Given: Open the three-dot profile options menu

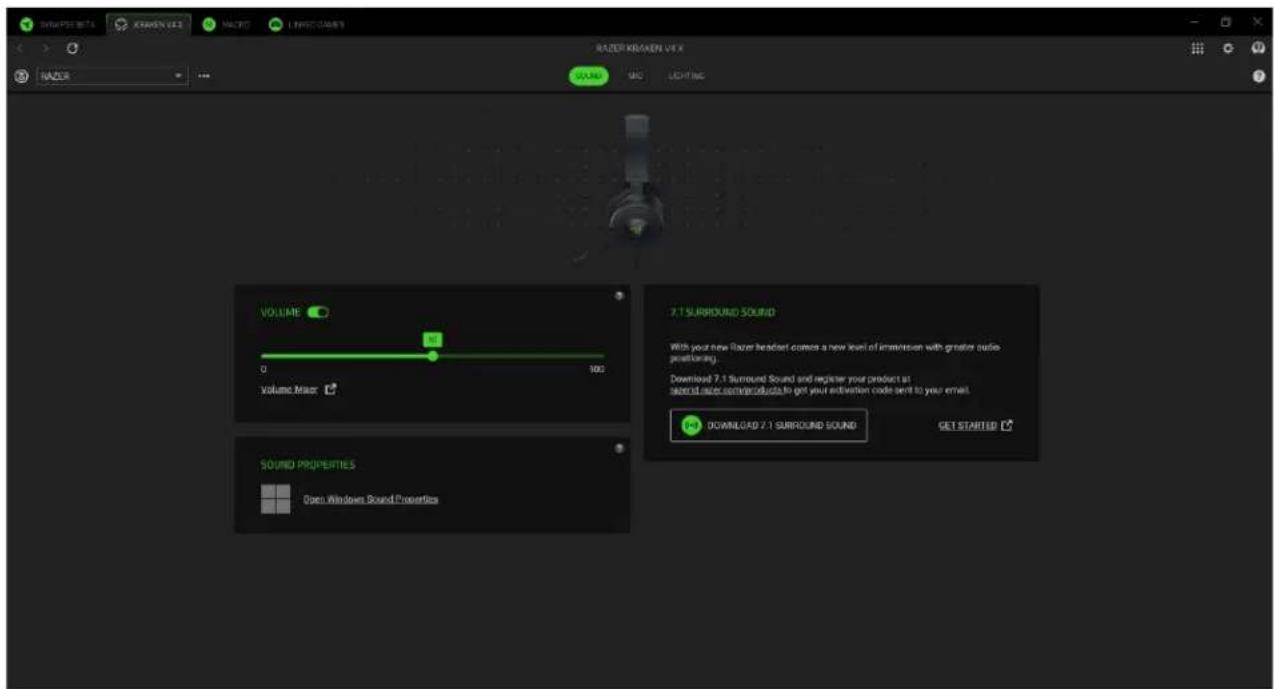Looking at the screenshot, I should [204, 76].
